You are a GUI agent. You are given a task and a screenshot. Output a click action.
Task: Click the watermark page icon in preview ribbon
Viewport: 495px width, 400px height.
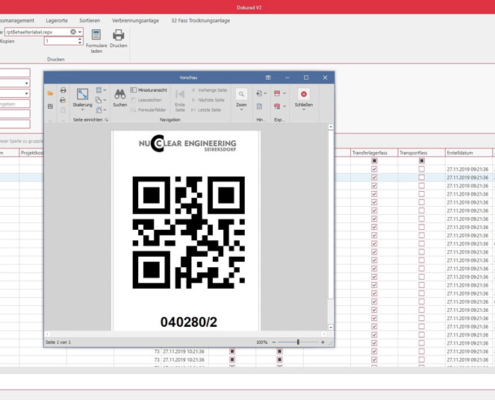click(x=259, y=106)
